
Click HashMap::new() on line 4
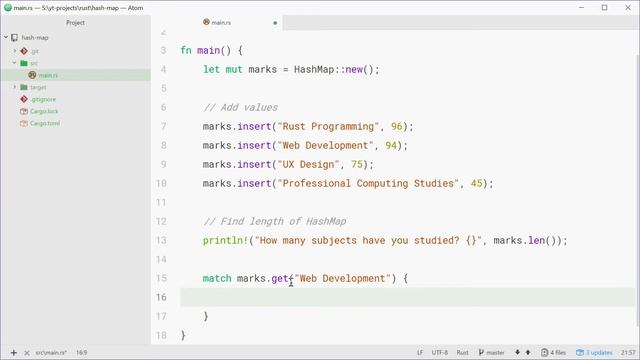click(337, 69)
